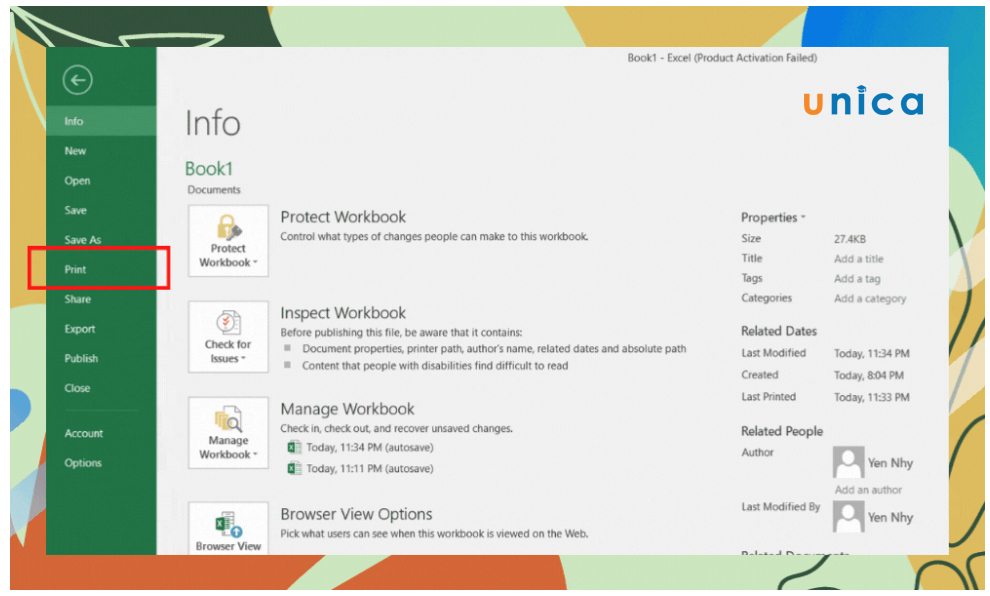Click the size value 27.4KB

click(850, 239)
